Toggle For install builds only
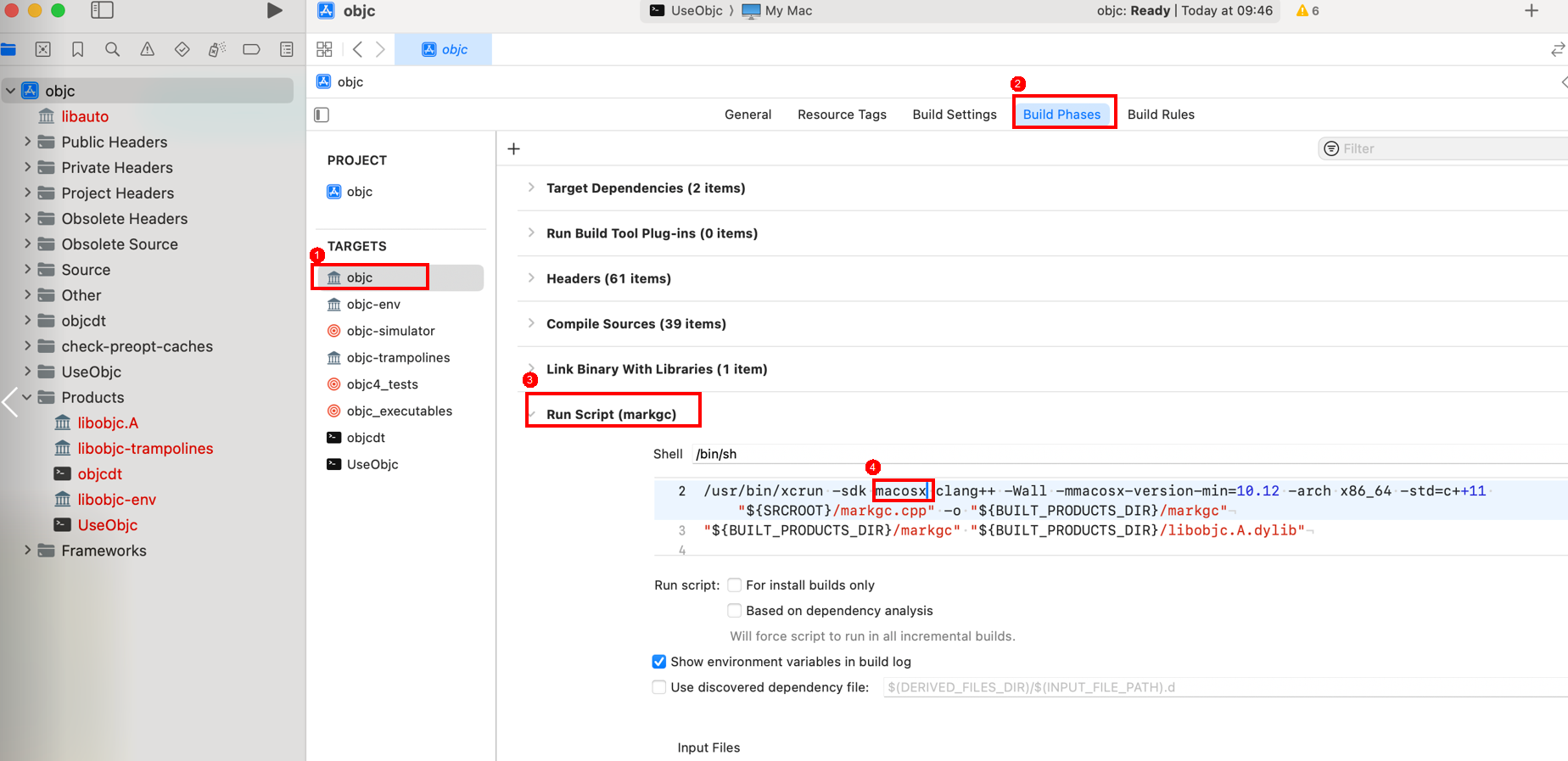The image size is (1568, 761). [x=735, y=585]
